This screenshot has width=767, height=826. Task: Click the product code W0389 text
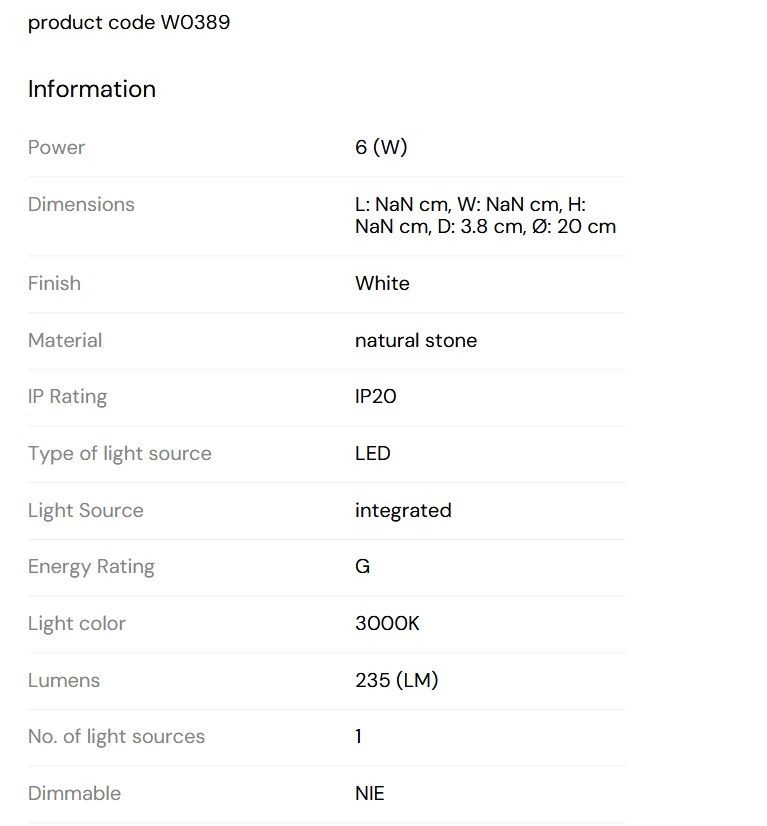pos(129,23)
